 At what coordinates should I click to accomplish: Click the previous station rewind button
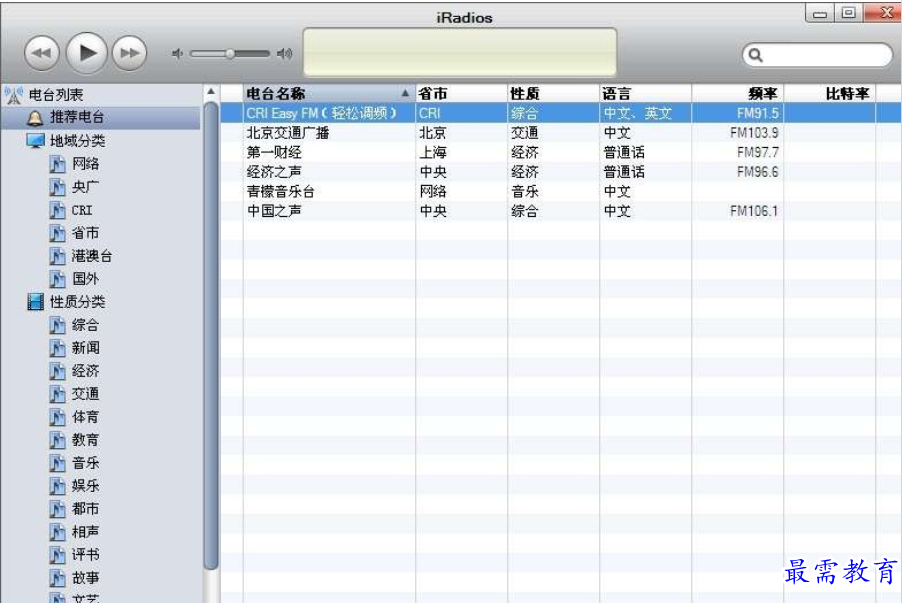pyautogui.click(x=42, y=53)
